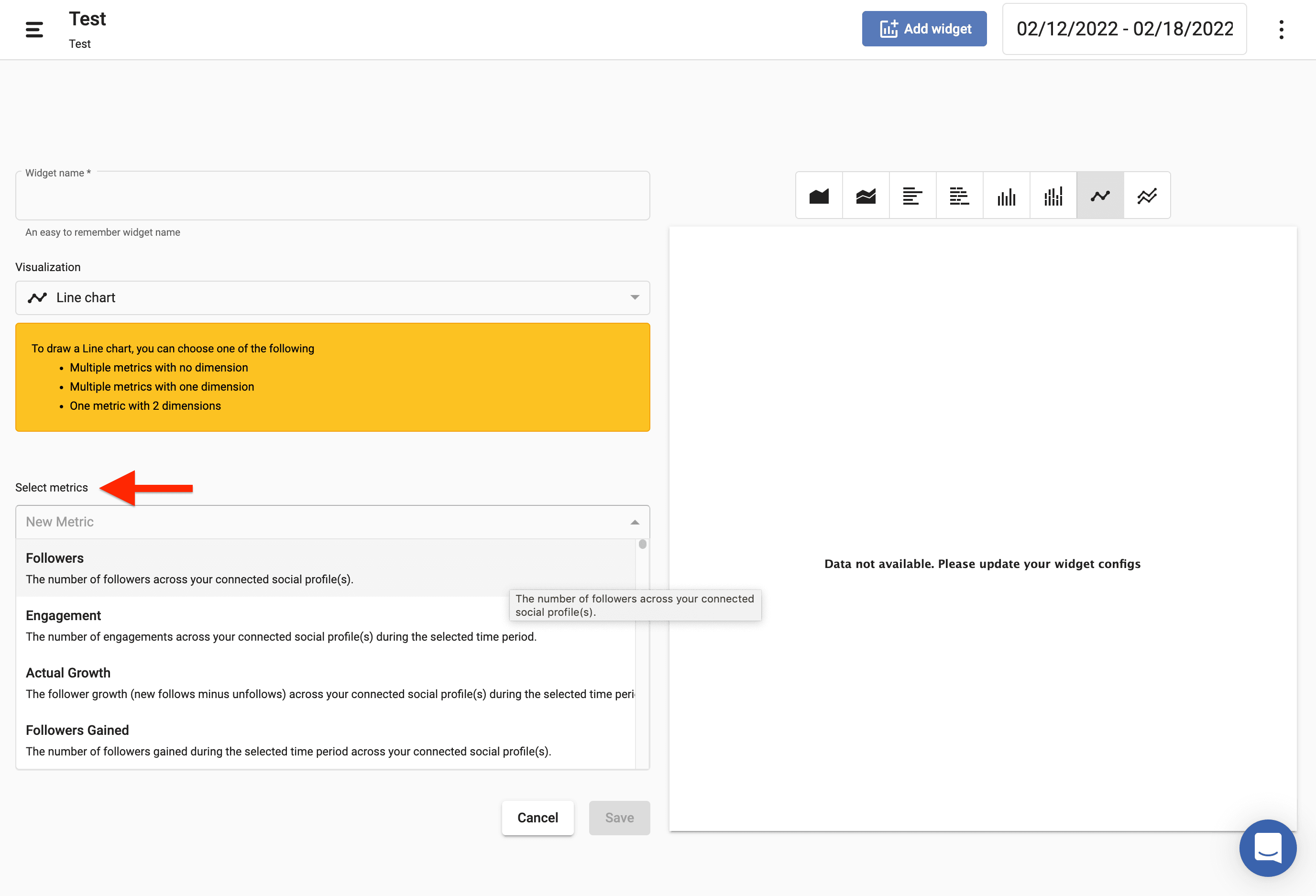Select the single line chart icon

(1100, 196)
